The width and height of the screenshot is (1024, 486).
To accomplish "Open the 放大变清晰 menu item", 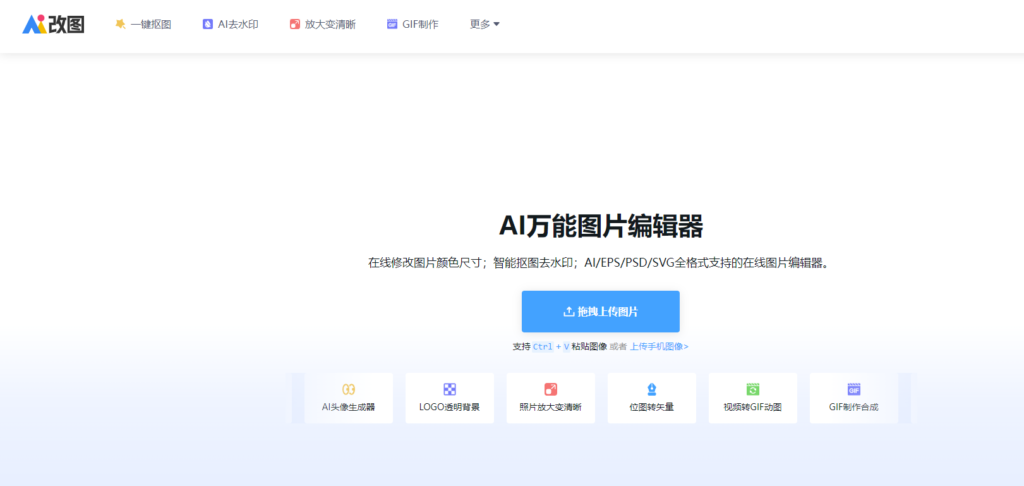I will [x=323, y=24].
